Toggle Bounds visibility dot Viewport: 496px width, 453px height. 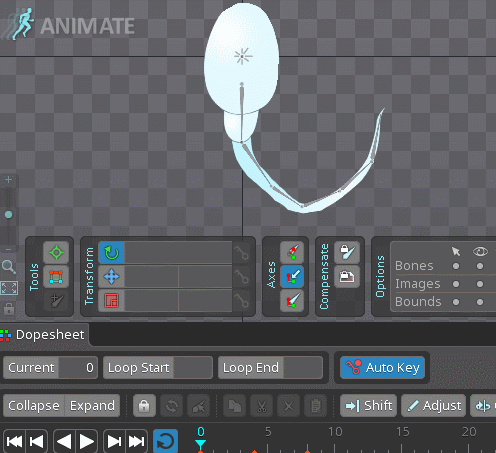tap(480, 302)
